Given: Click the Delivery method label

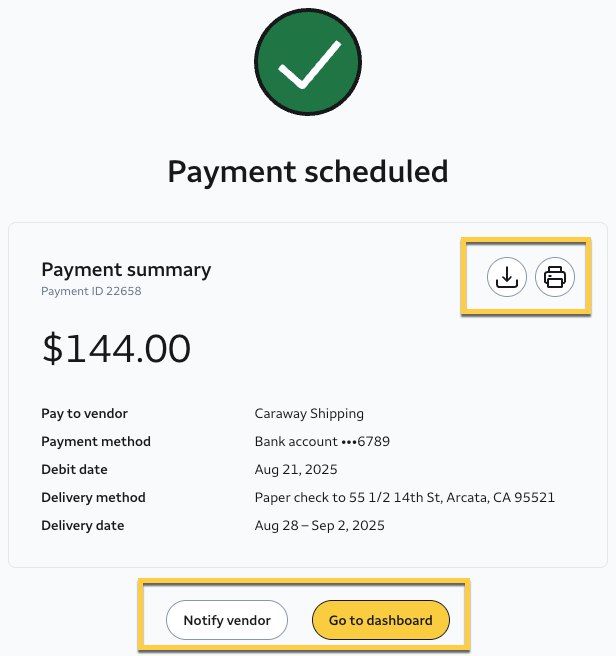Looking at the screenshot, I should tap(93, 497).
